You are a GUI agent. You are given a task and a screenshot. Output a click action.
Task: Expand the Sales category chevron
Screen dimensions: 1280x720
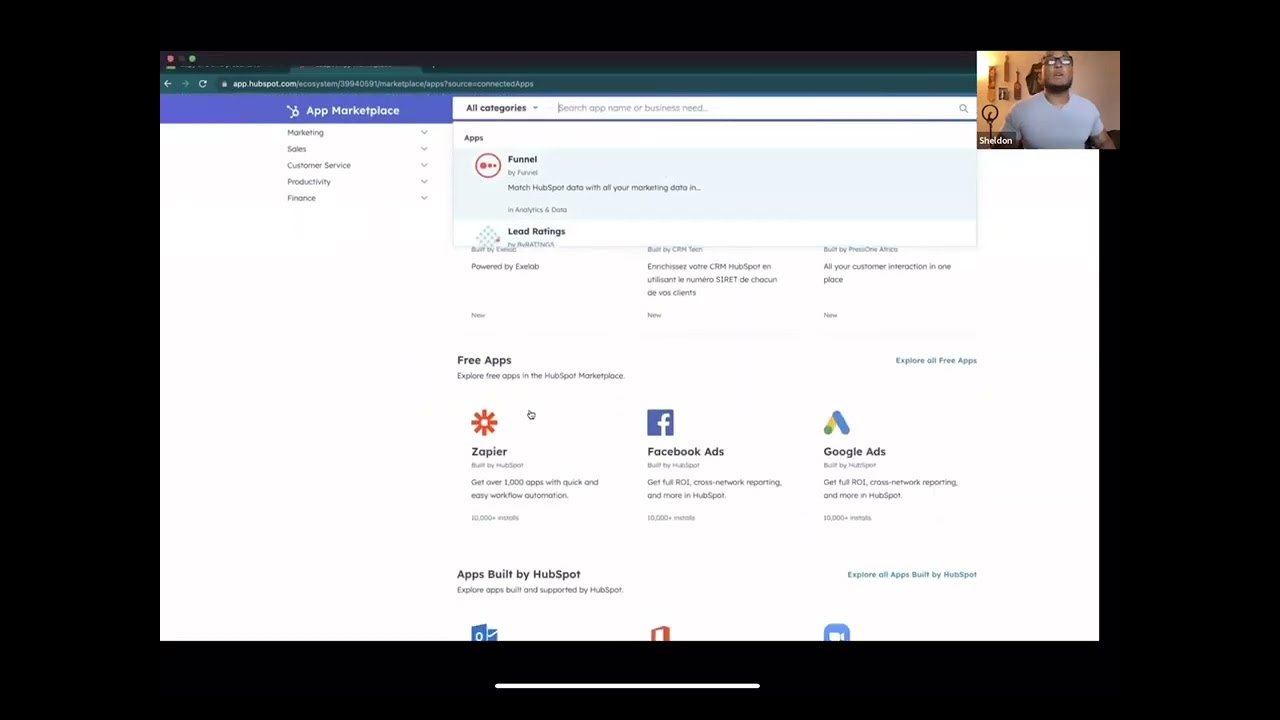click(424, 149)
